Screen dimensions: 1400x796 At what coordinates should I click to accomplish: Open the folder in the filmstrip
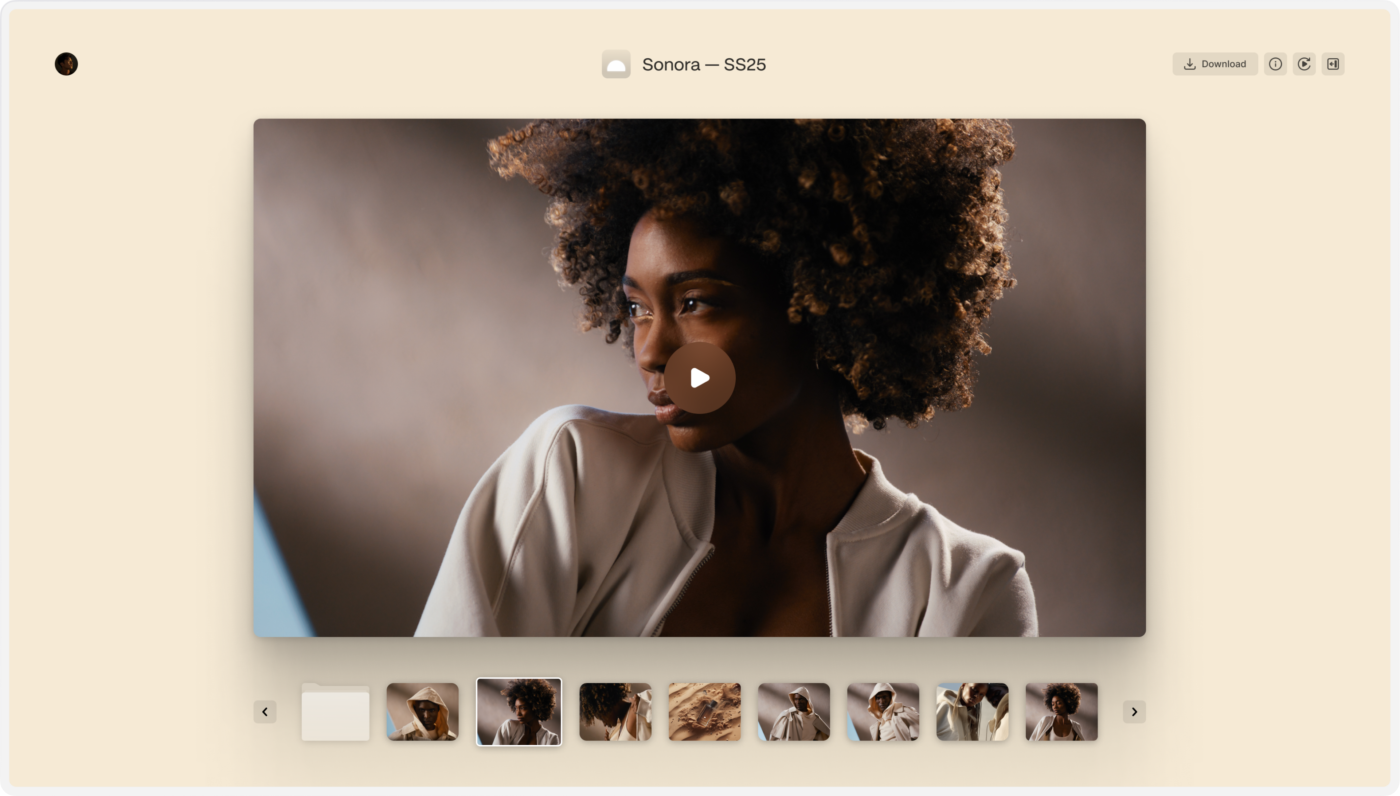[x=336, y=712]
